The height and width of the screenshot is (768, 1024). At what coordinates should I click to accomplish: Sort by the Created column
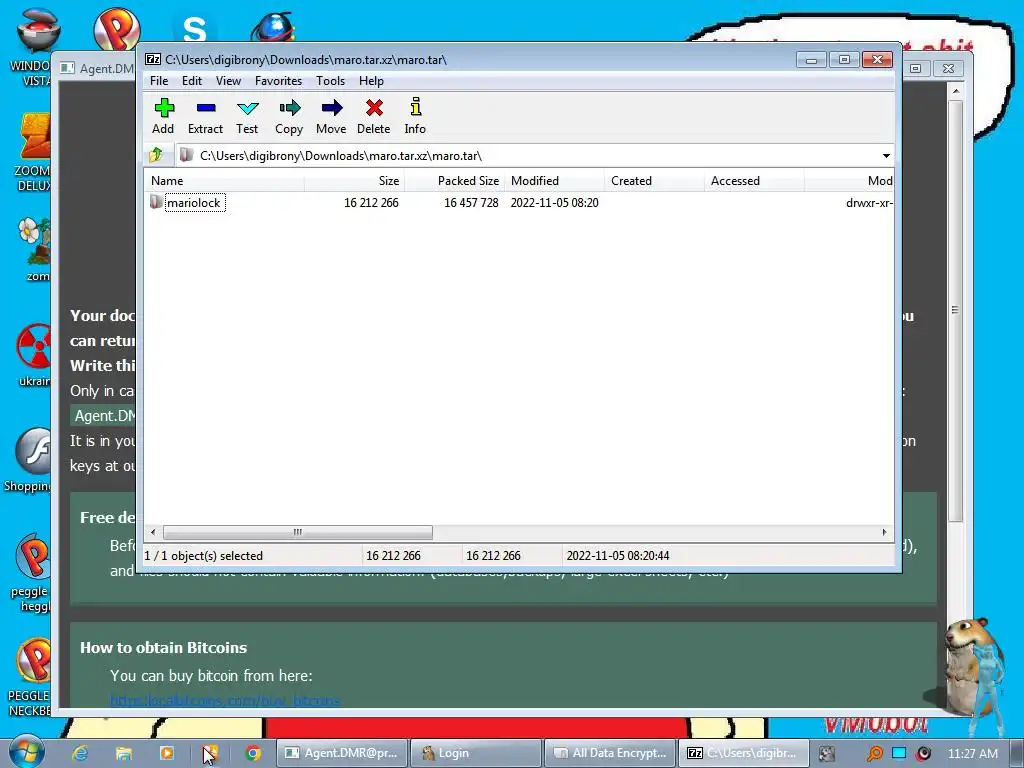[654, 181]
